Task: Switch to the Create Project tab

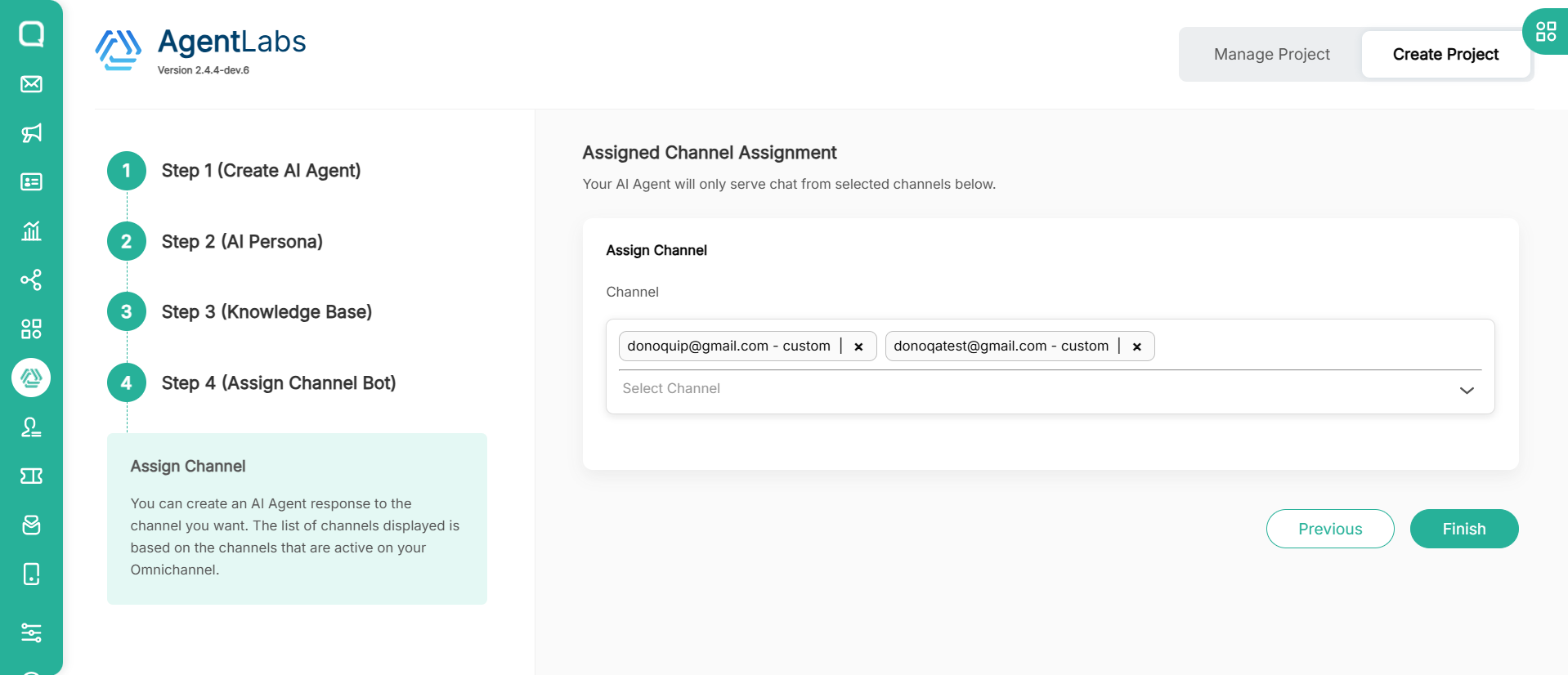Action: click(1445, 55)
